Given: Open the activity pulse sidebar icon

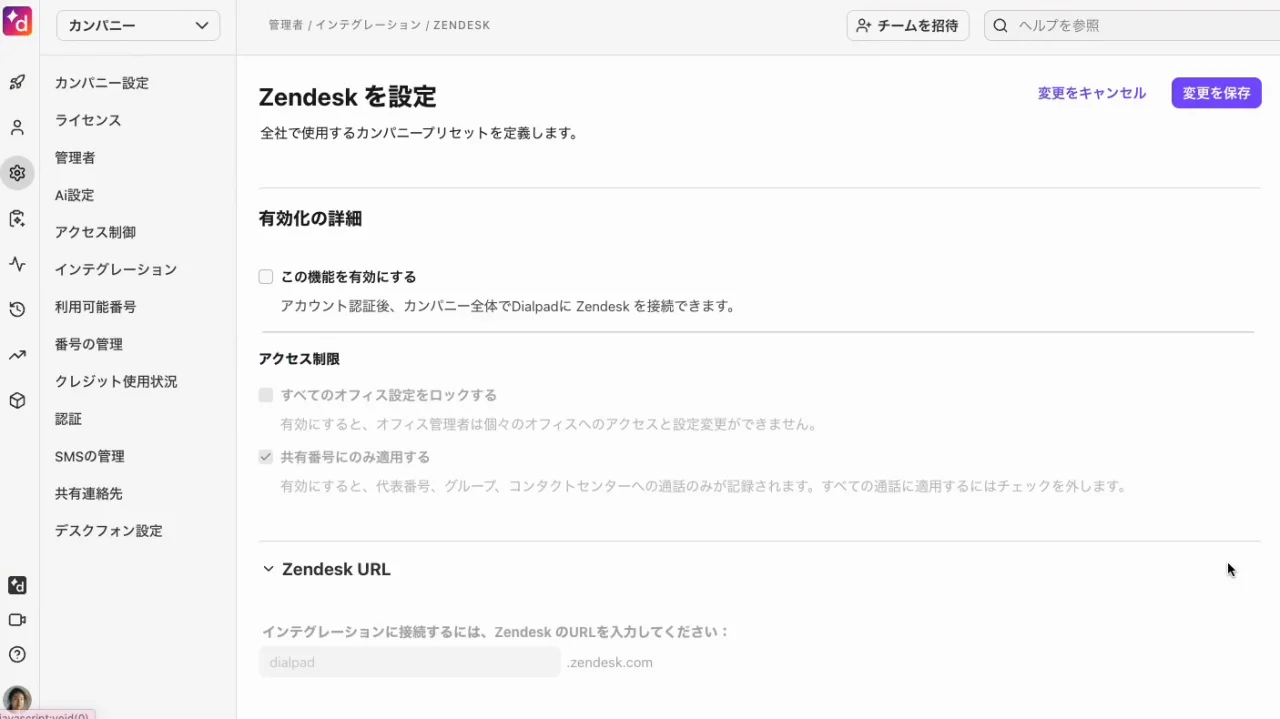Looking at the screenshot, I should [17, 264].
